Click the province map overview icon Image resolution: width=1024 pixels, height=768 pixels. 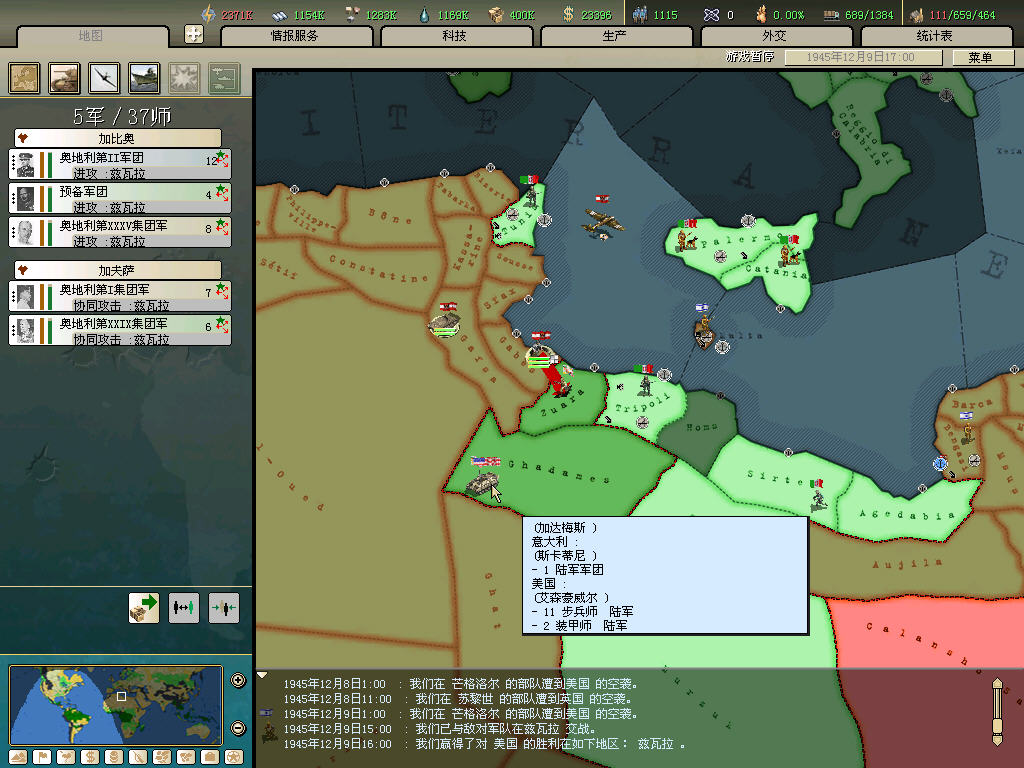[24, 78]
